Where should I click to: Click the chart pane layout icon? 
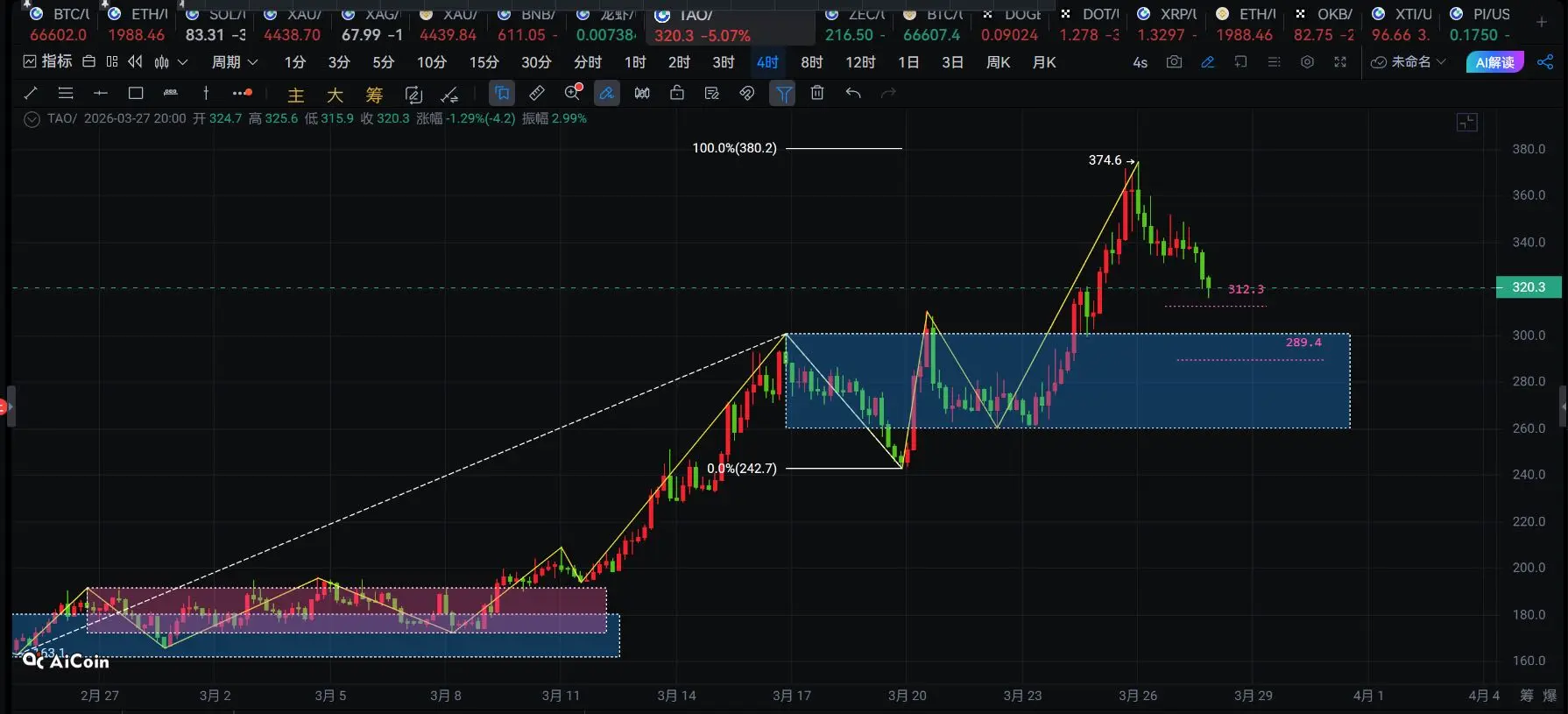[x=1467, y=123]
